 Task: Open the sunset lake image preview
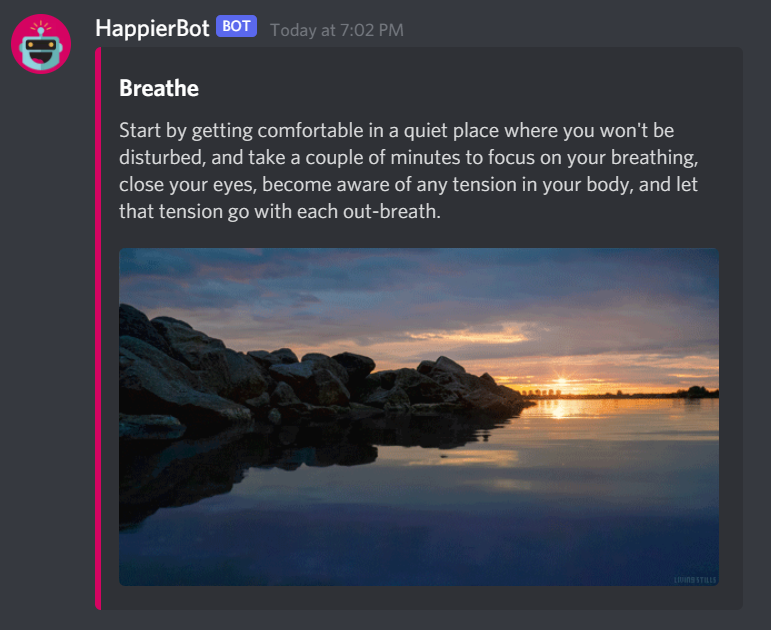419,417
